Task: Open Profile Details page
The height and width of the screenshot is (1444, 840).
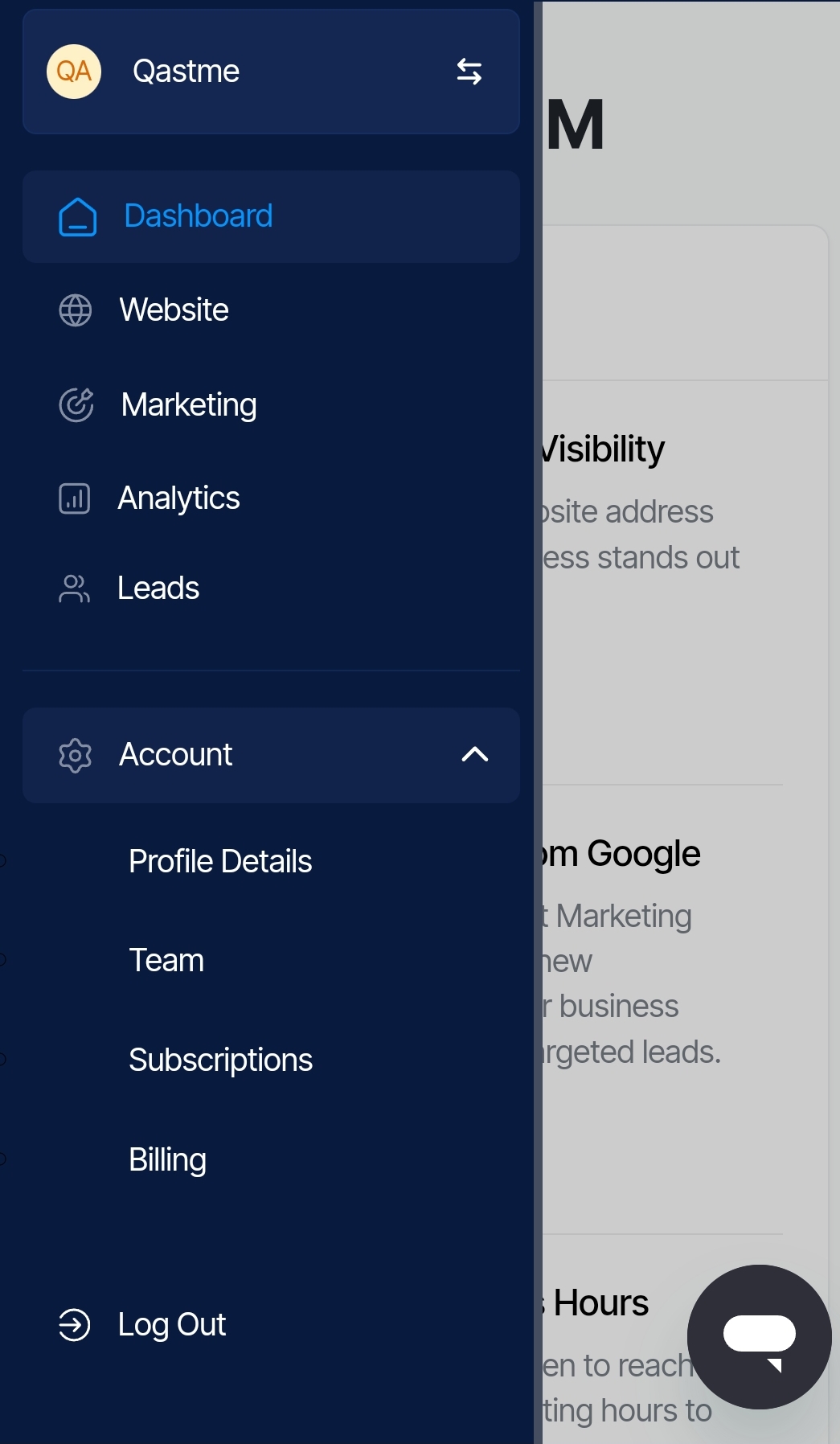Action: pos(220,862)
